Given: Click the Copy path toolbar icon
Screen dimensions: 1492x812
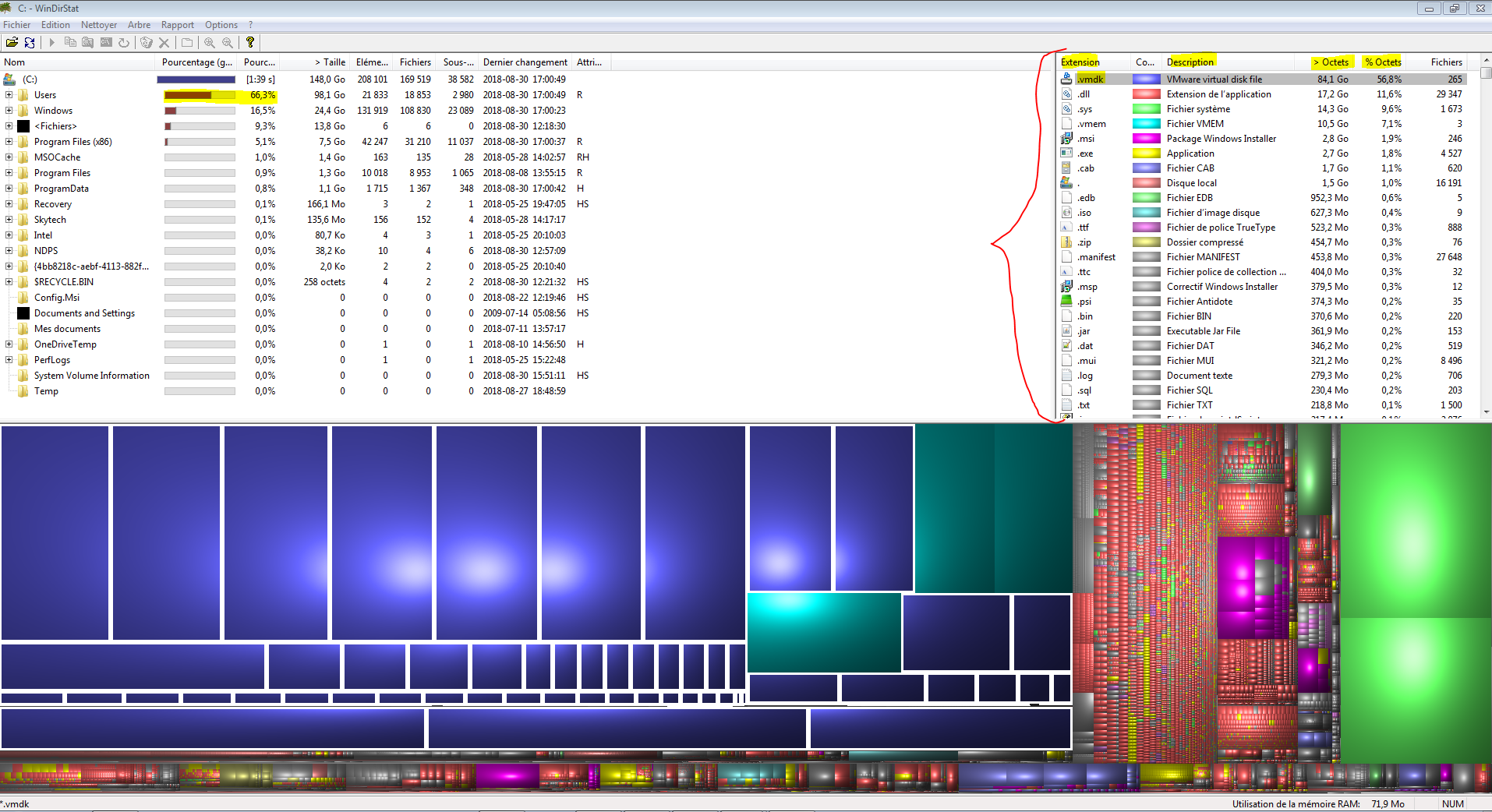Looking at the screenshot, I should click(70, 43).
